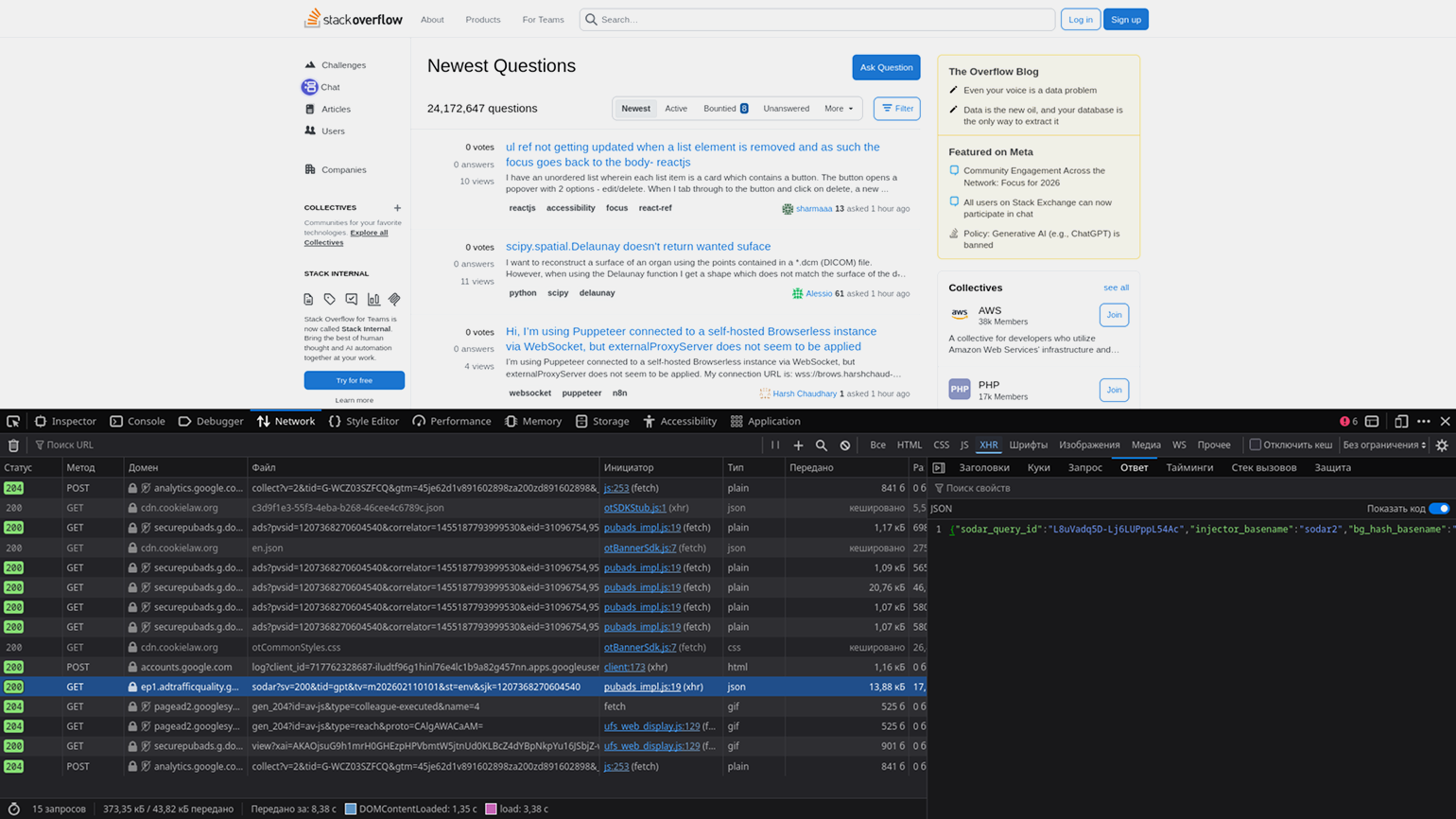Switch to the Console tab

pos(137,422)
